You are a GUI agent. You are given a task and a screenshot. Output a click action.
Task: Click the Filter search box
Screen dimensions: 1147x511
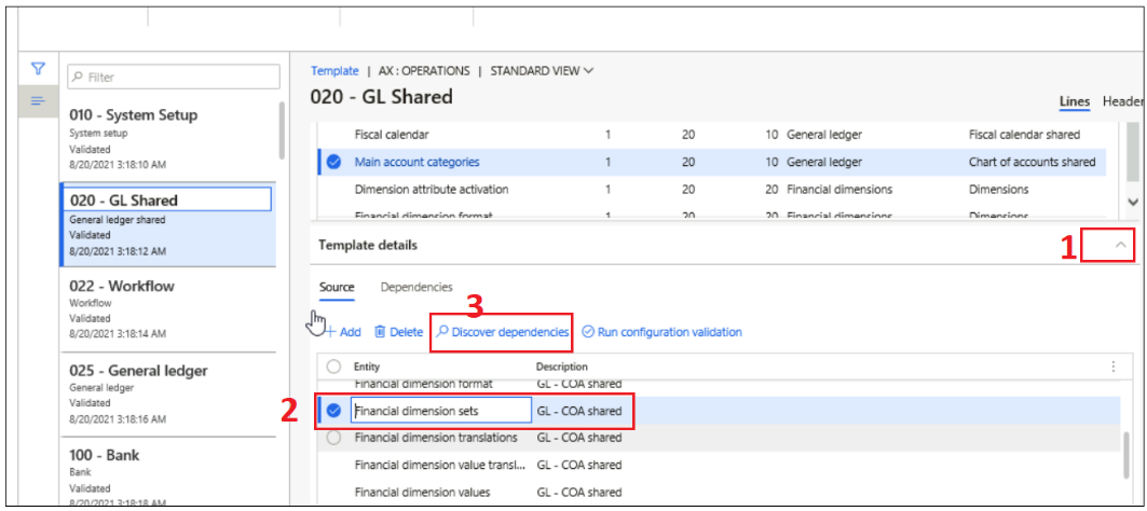pyautogui.click(x=173, y=77)
